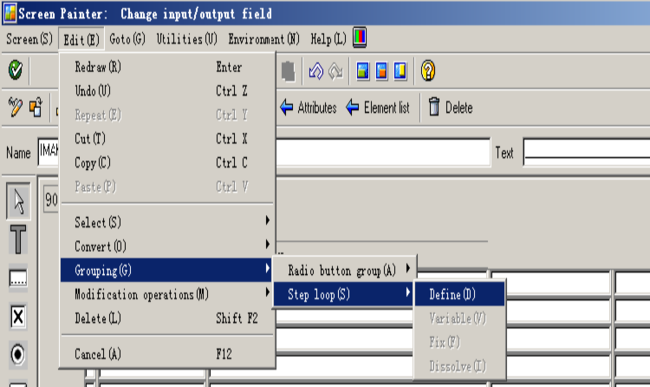Click the greyed Redo arrow toolbar icon
Screen dimensions: 650x387
[335, 71]
